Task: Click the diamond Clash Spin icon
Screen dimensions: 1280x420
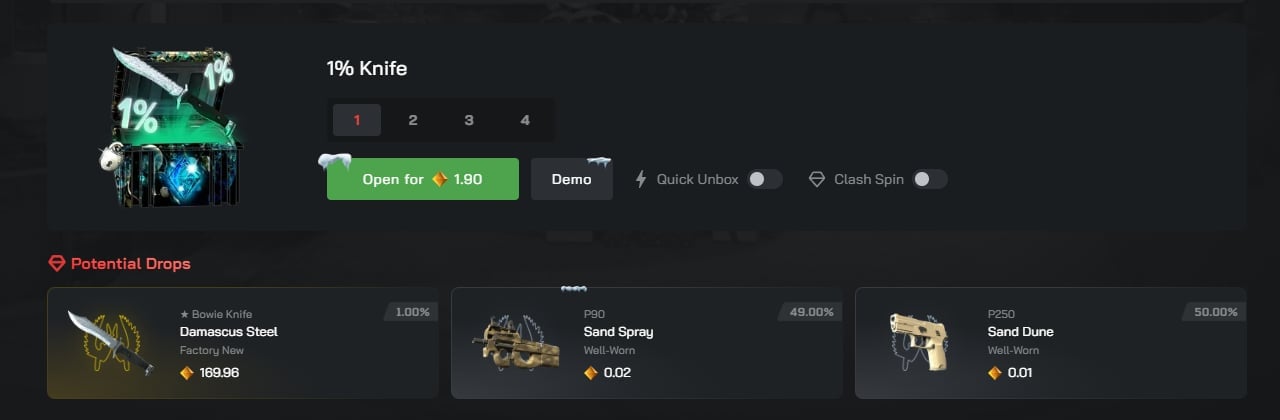Action: pyautogui.click(x=817, y=180)
